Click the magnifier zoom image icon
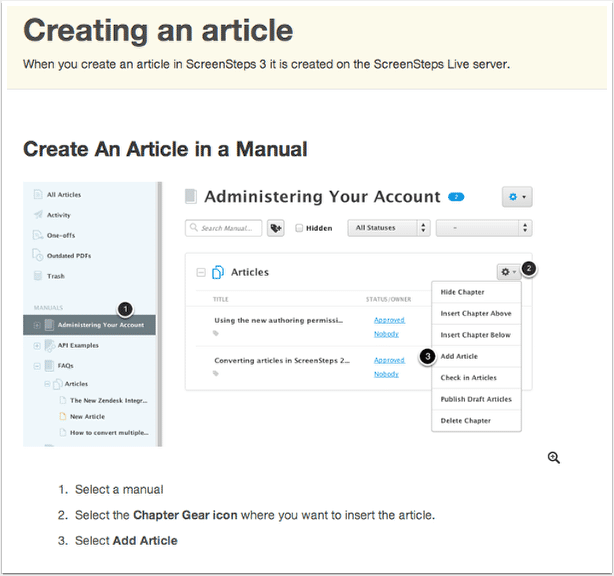 point(553,457)
